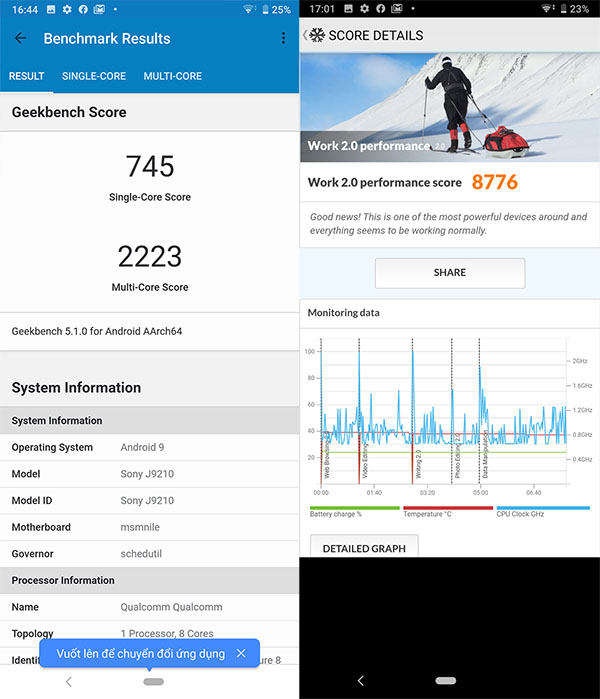This screenshot has width=600, height=699.
Task: Tap the PCMark navigation back chevron
Action: 361,681
